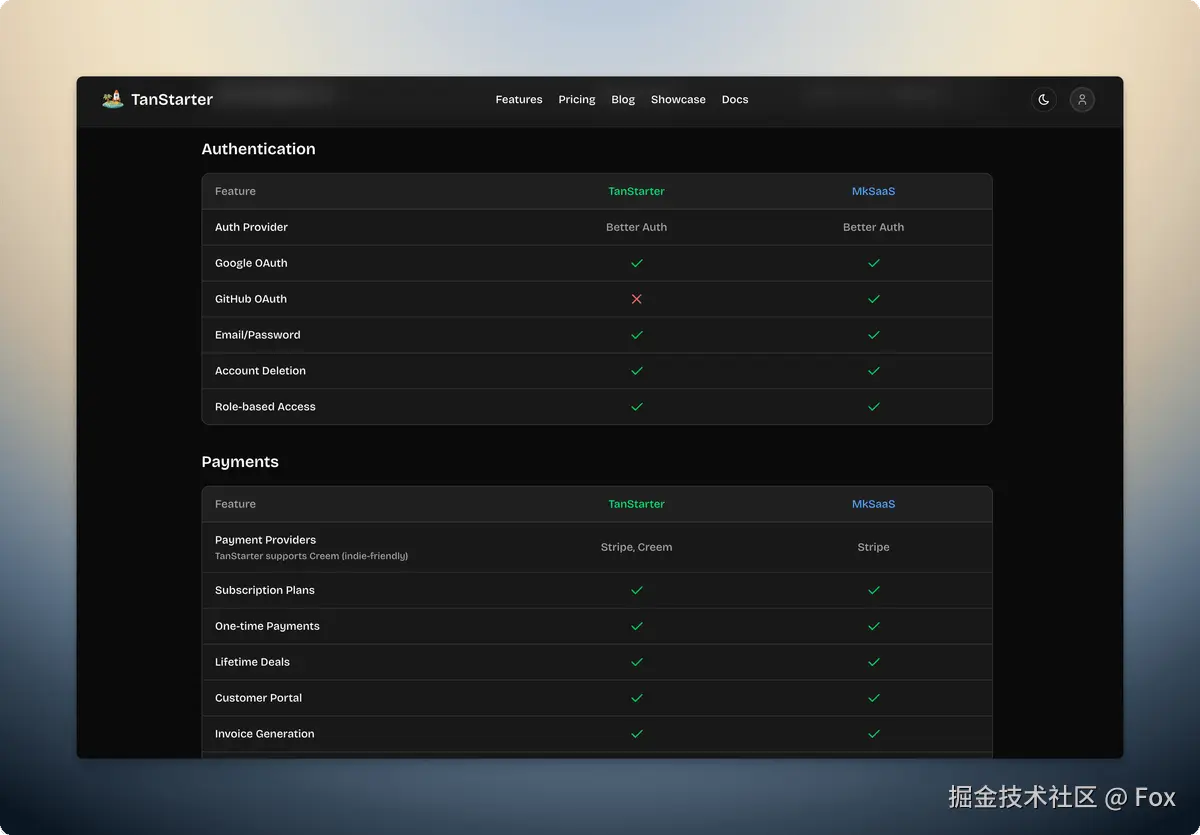Select the Customer Portal row label

click(258, 698)
